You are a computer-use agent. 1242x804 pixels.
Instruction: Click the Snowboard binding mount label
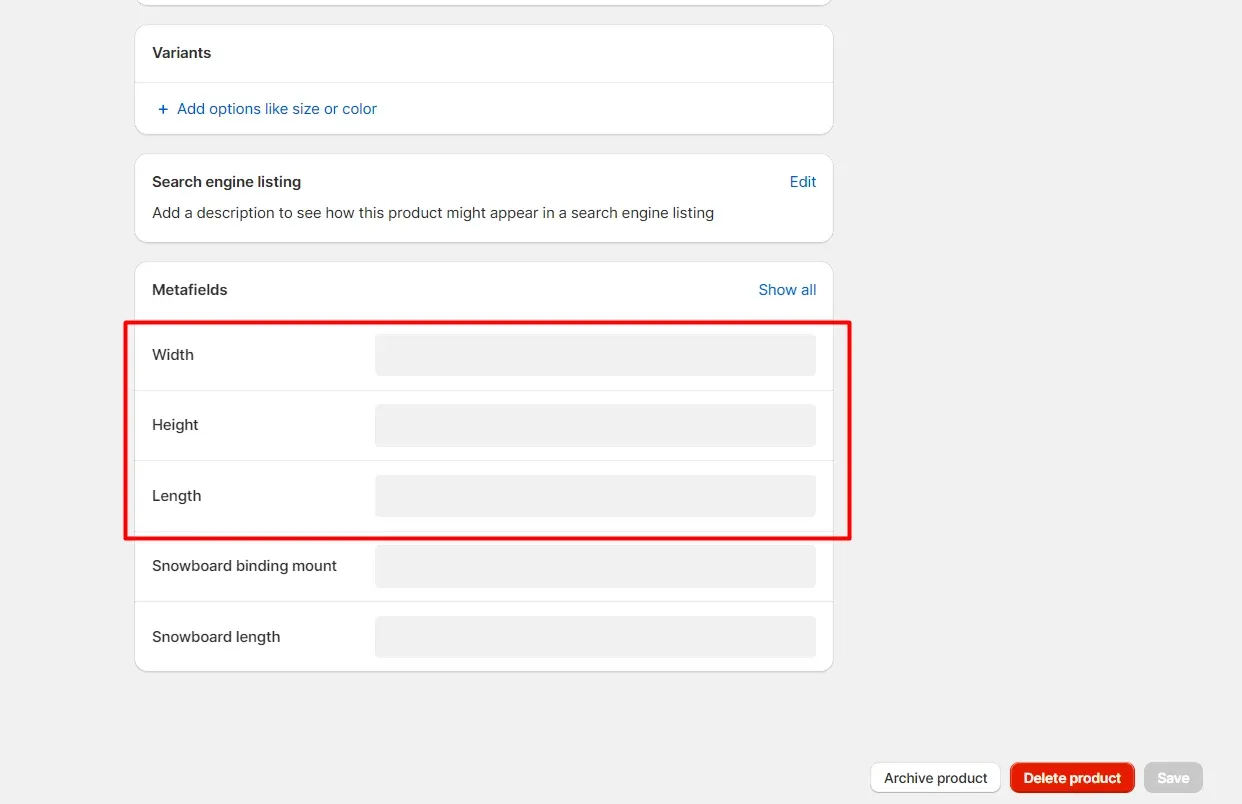[244, 566]
